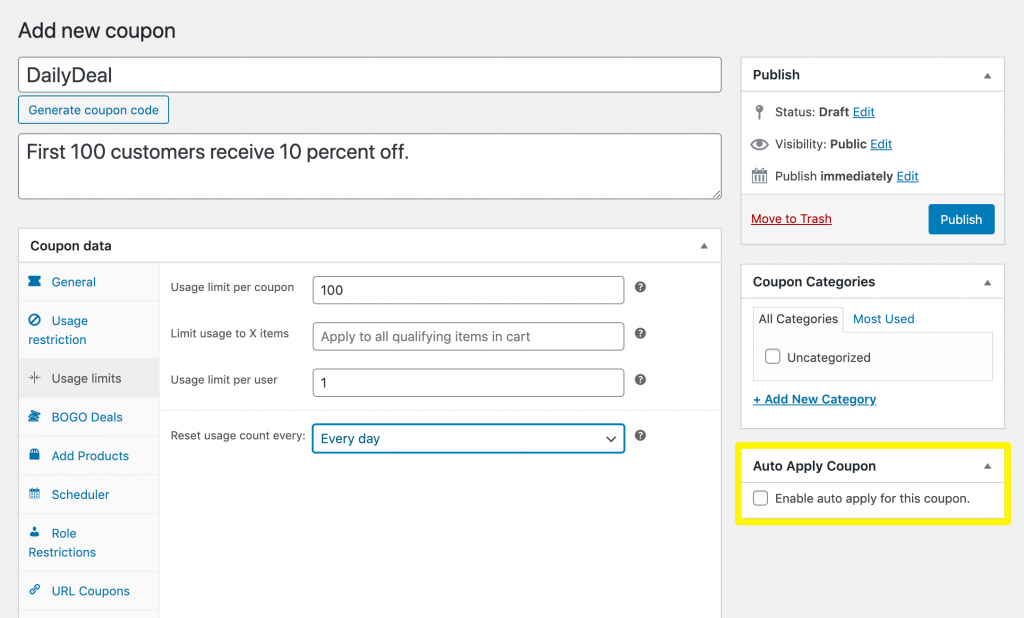Click Usage limit per user field
The height and width of the screenshot is (618, 1024).
pyautogui.click(x=468, y=383)
